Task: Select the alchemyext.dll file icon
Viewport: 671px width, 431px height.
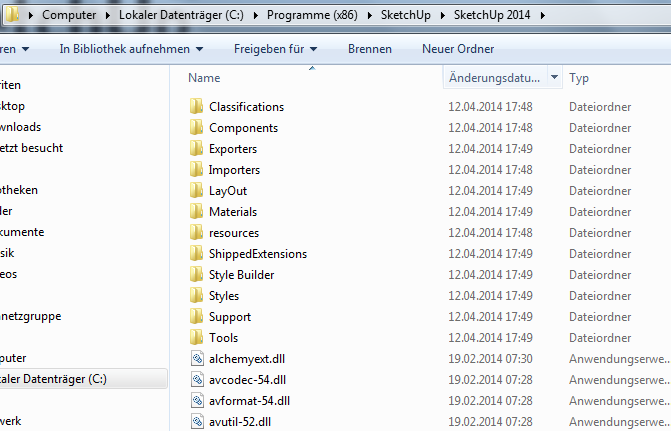Action: [x=196, y=359]
